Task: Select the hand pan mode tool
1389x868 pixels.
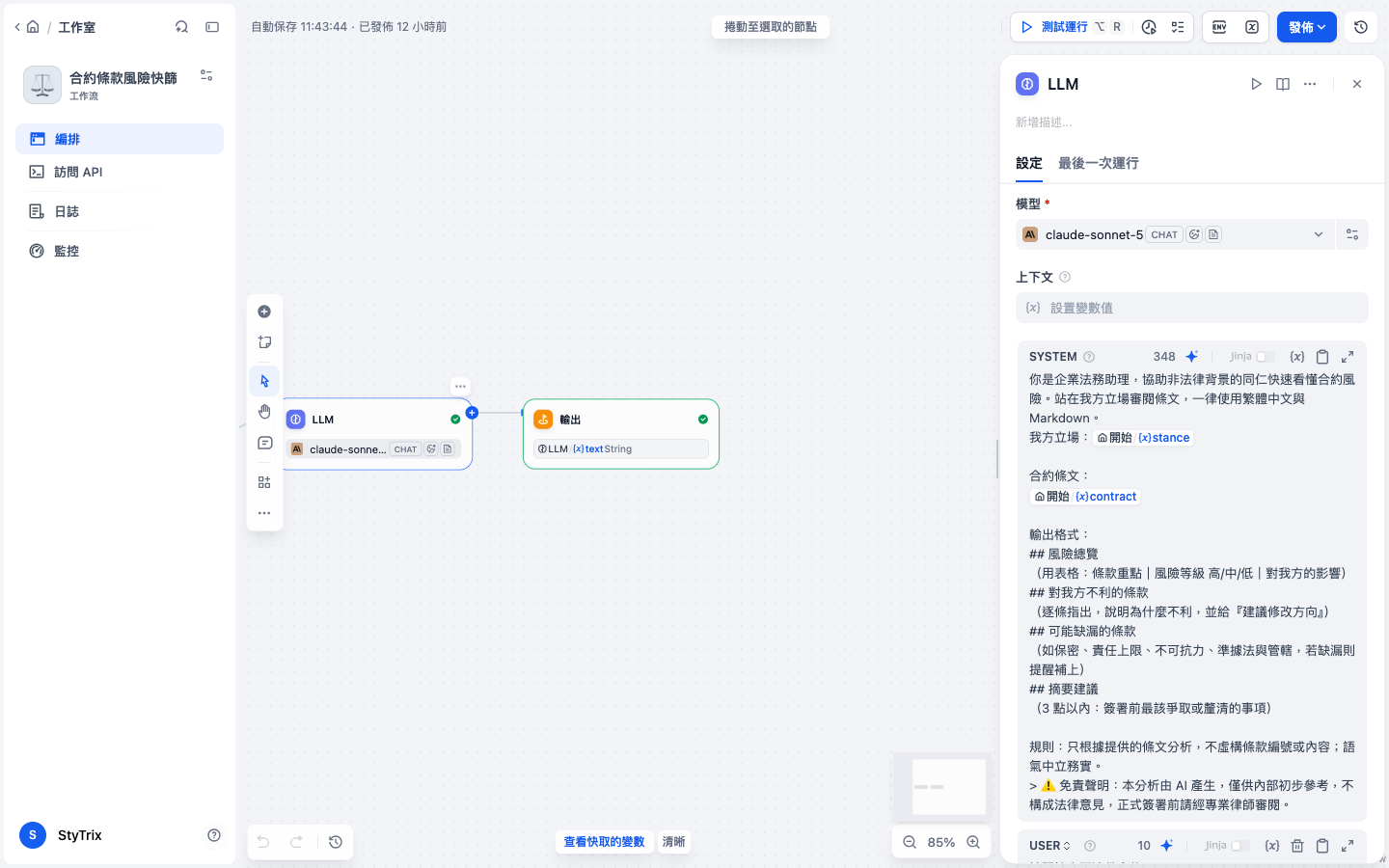Action: pos(264,412)
